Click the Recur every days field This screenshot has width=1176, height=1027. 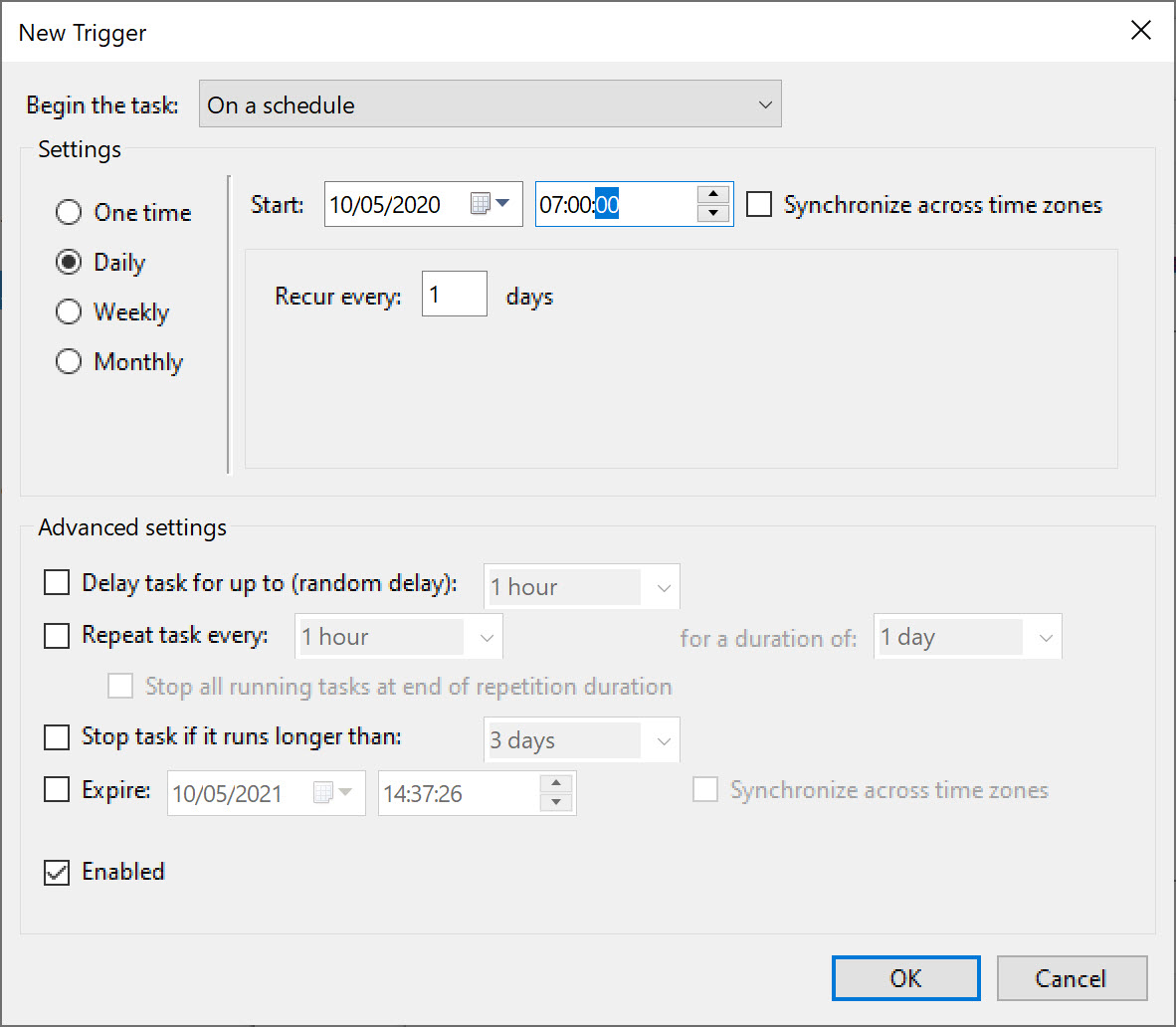454,295
